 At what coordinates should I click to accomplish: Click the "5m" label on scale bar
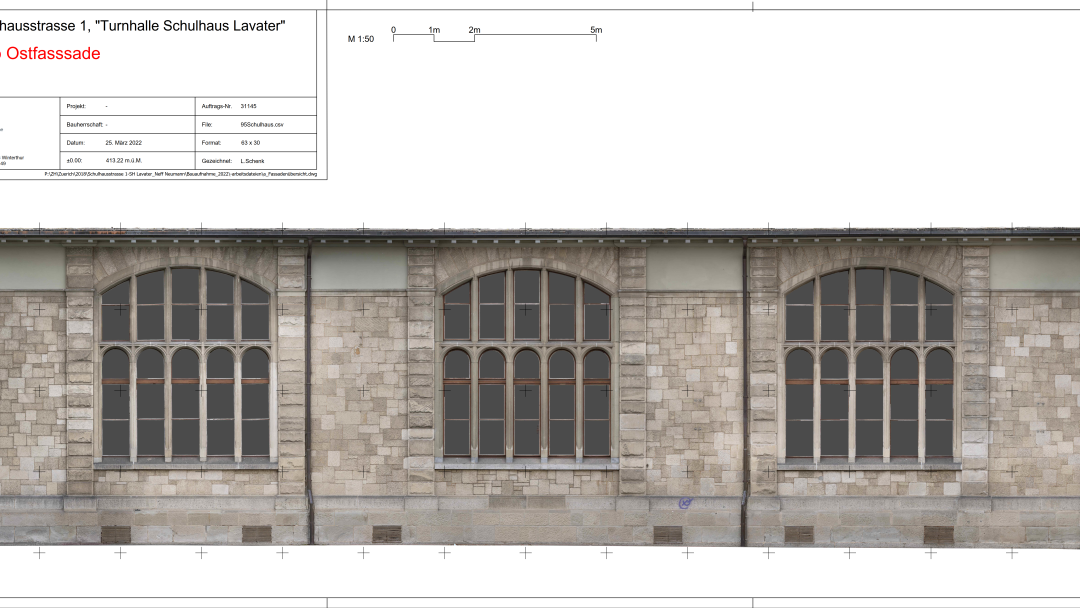tap(596, 30)
